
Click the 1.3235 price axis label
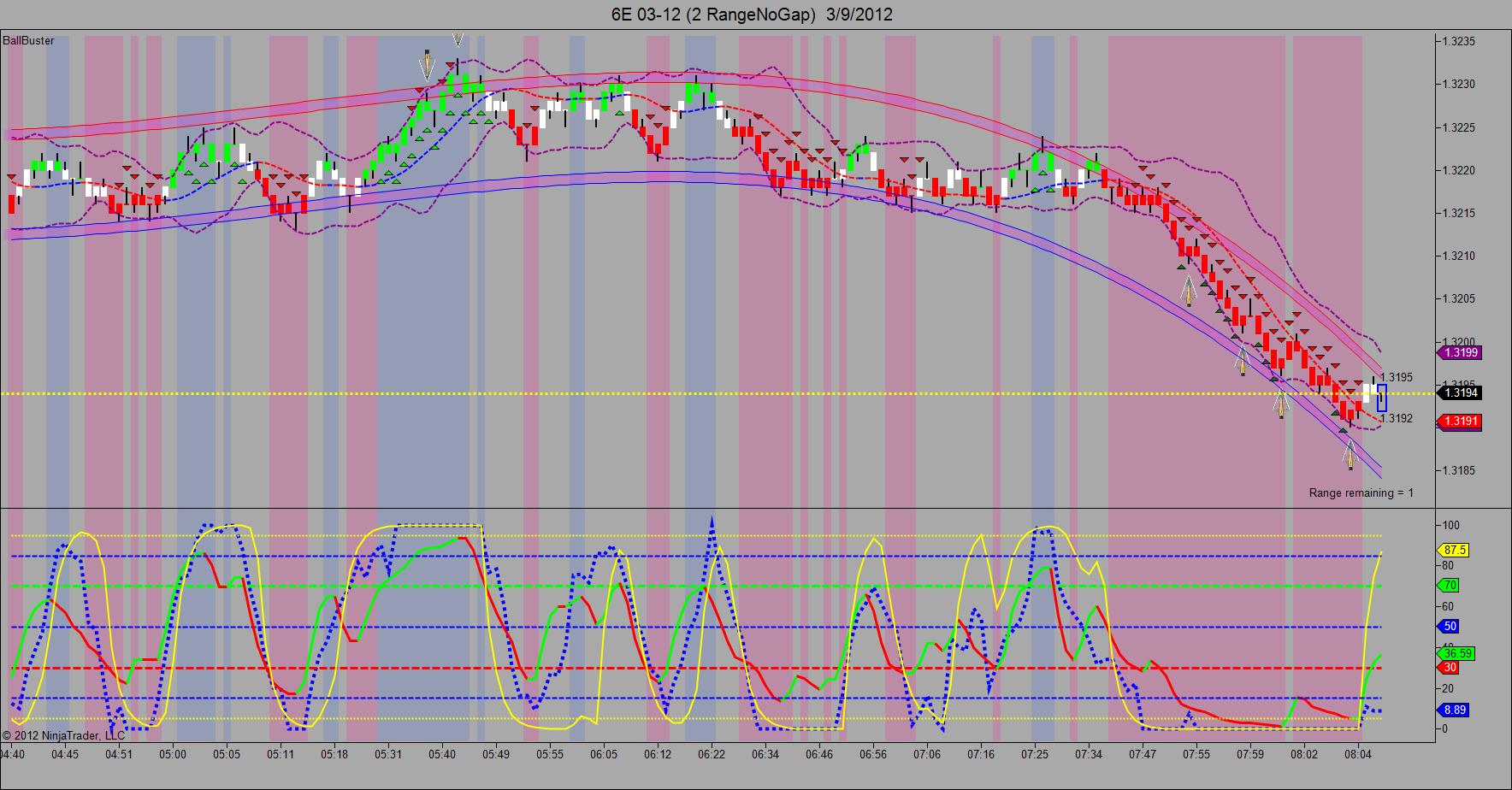[x=1460, y=41]
